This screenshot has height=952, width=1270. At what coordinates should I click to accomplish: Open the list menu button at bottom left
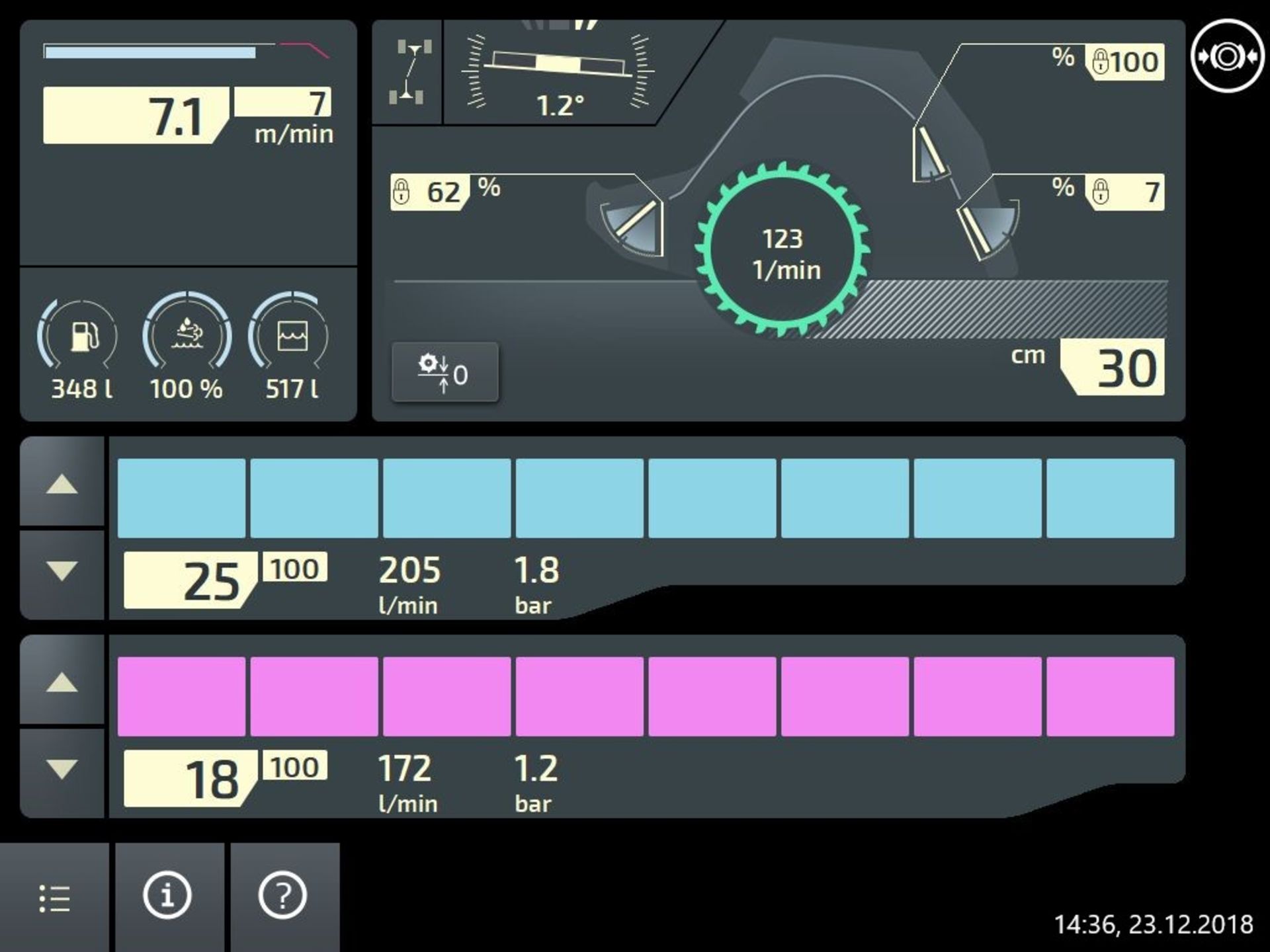click(54, 898)
